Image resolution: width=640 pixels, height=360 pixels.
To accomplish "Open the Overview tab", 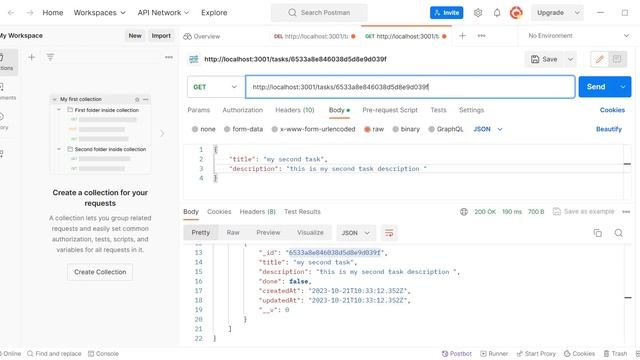I will tap(202, 36).
